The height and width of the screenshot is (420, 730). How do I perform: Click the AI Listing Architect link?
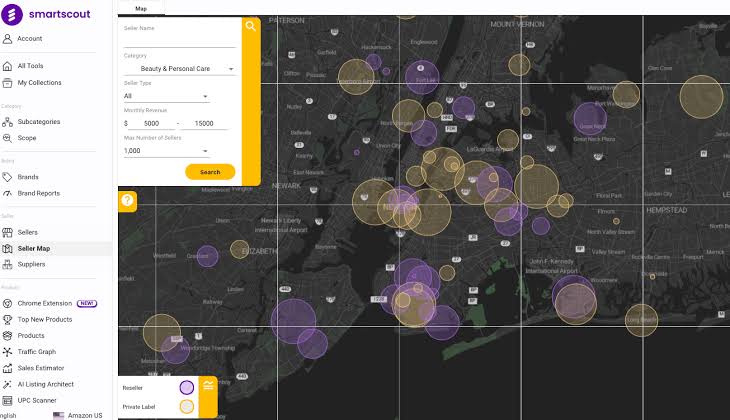click(46, 385)
